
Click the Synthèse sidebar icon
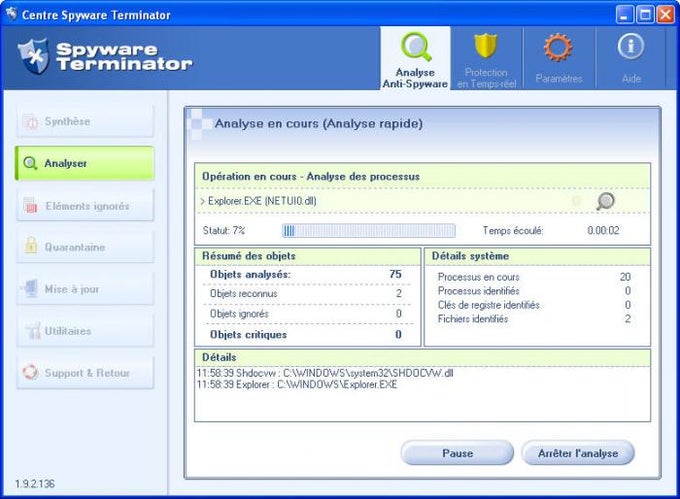tap(31, 122)
